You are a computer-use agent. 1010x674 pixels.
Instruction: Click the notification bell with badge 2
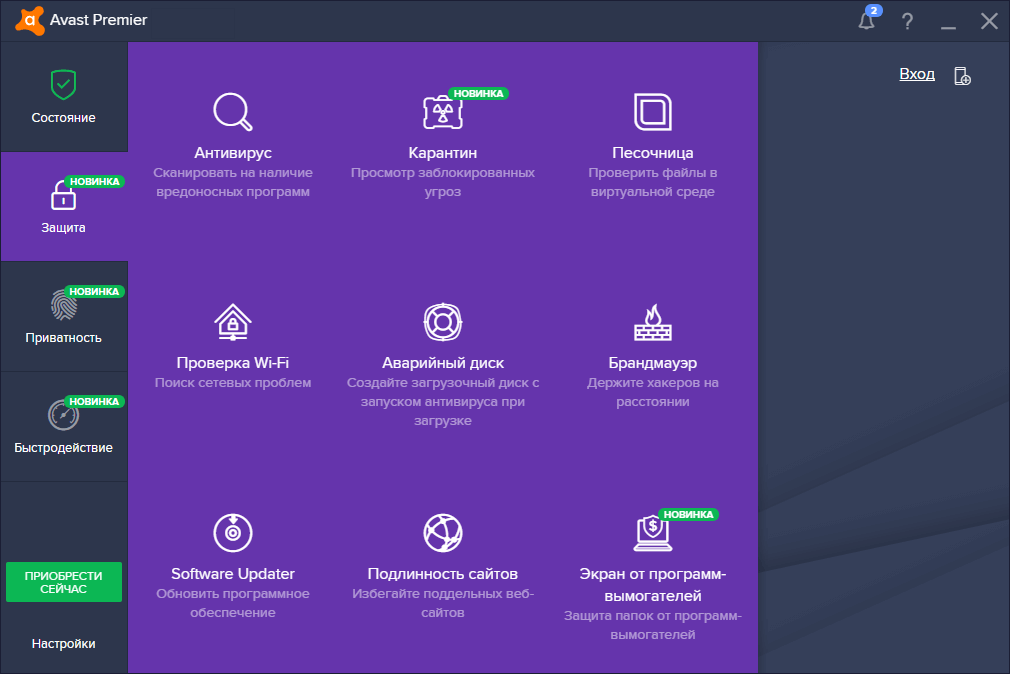865,20
